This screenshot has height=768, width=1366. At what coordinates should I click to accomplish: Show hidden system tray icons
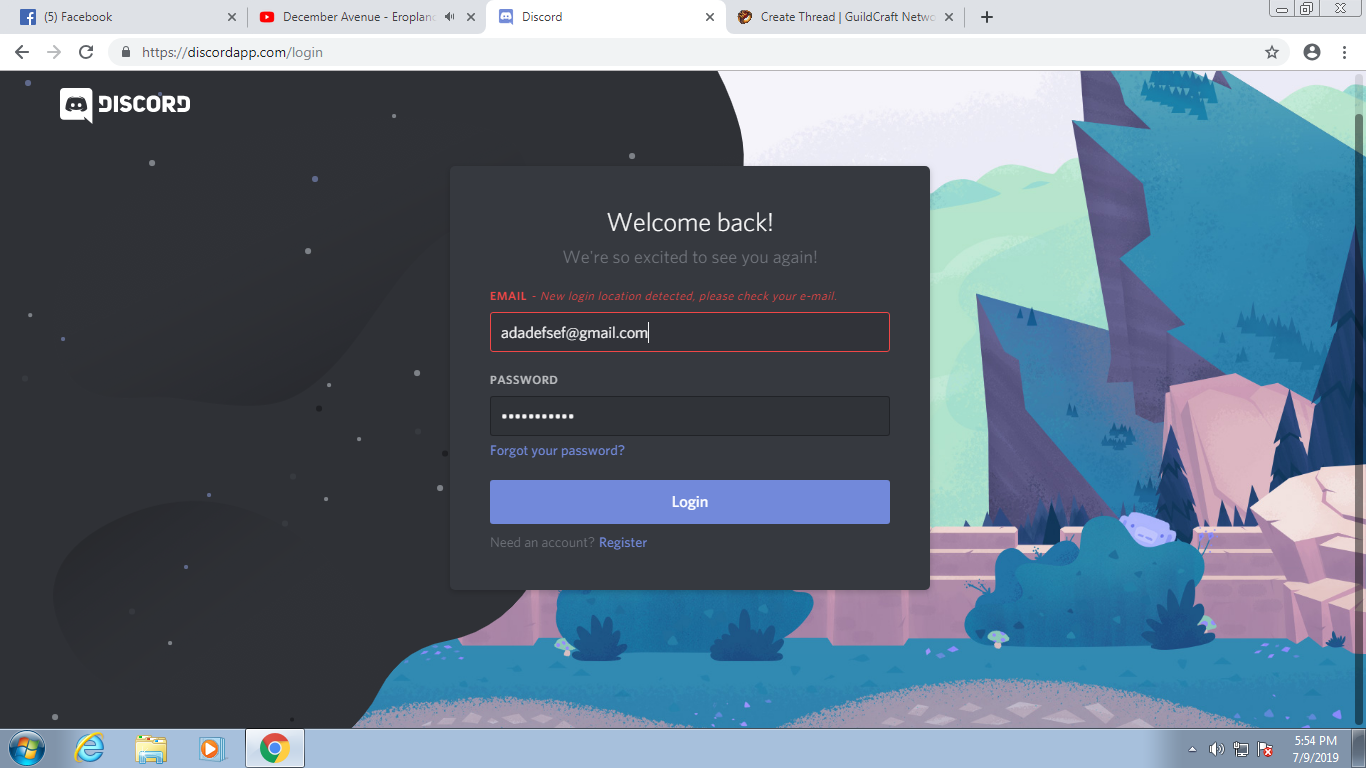click(1192, 749)
